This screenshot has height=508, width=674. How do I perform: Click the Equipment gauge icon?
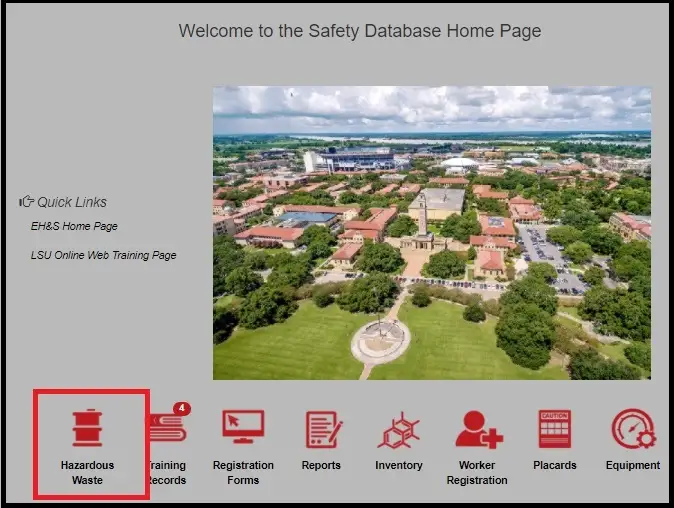pyautogui.click(x=632, y=429)
